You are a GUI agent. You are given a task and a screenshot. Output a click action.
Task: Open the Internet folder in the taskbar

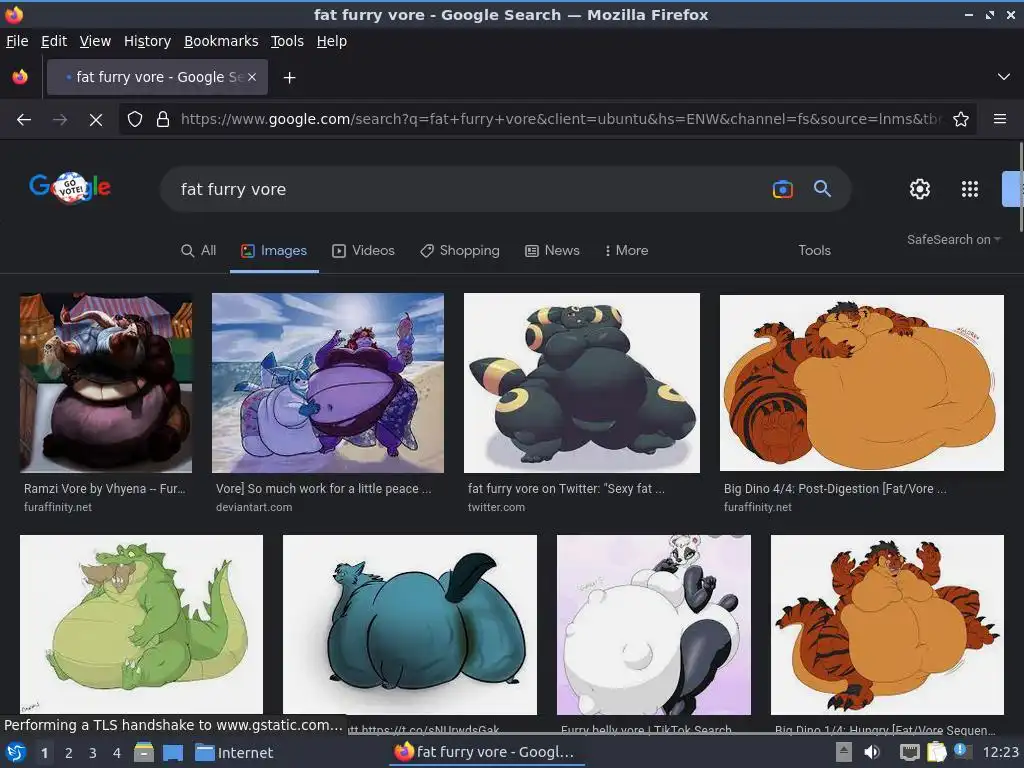tap(234, 753)
